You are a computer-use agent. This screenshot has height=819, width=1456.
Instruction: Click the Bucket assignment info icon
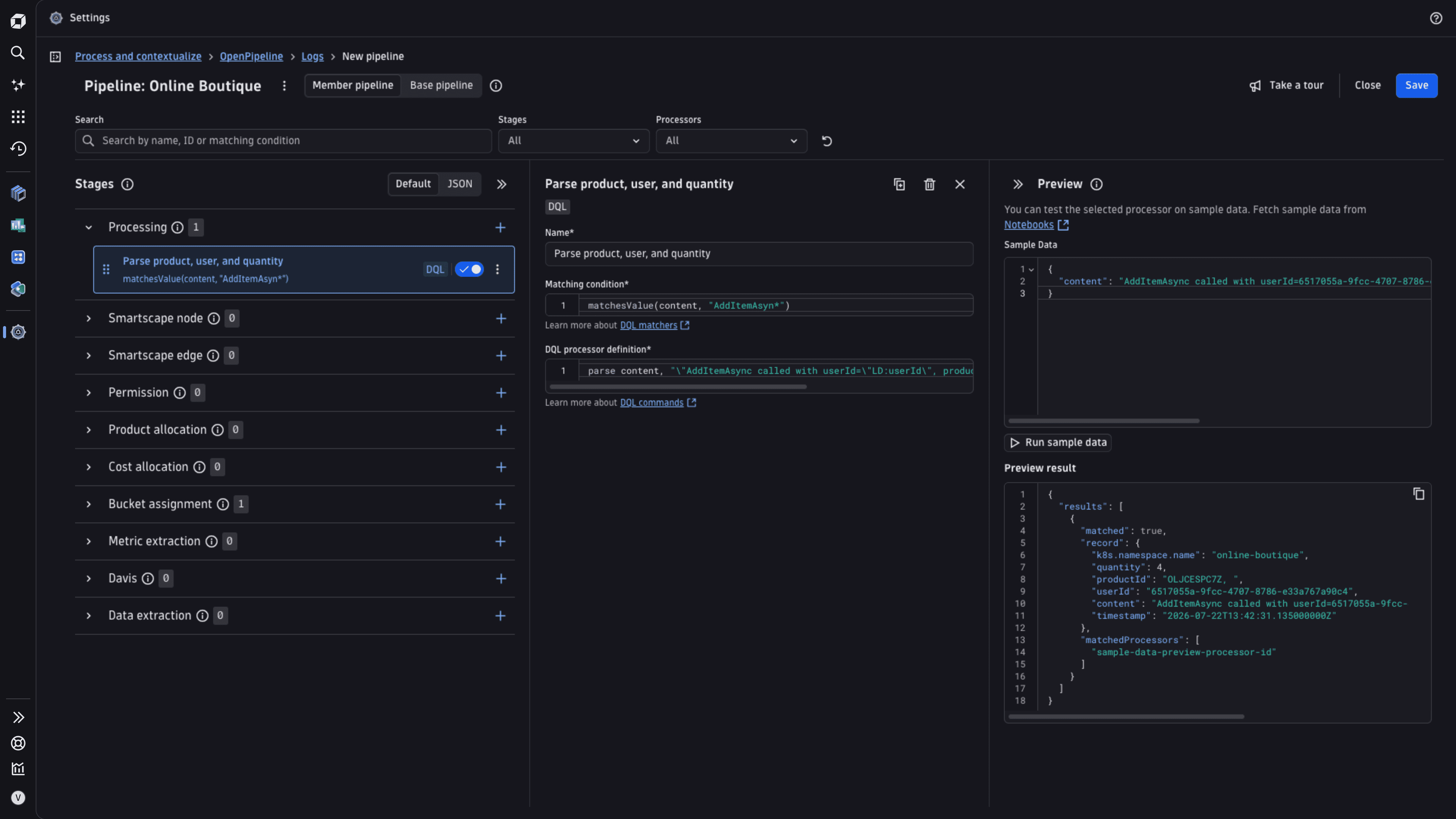tap(223, 504)
